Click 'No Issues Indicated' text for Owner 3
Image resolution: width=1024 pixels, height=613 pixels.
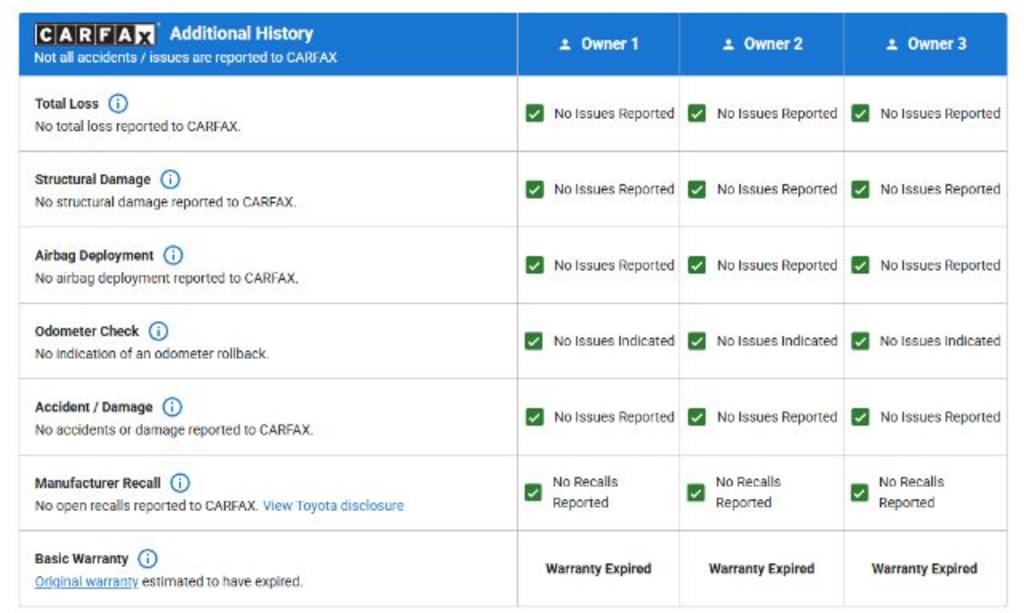tap(940, 341)
